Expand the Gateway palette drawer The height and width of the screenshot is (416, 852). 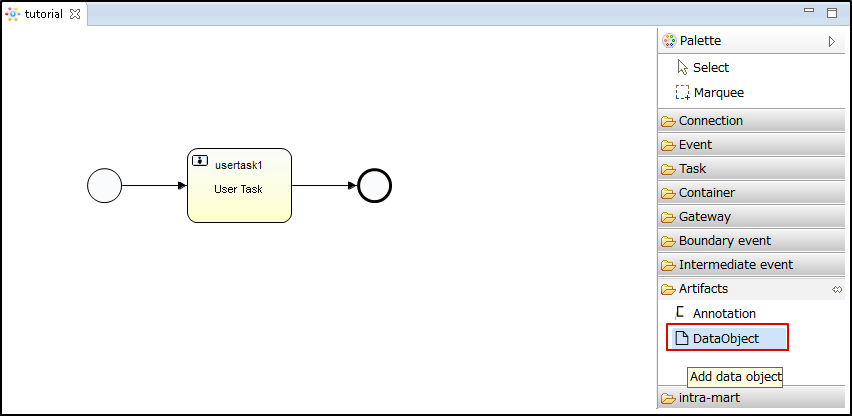coord(752,216)
